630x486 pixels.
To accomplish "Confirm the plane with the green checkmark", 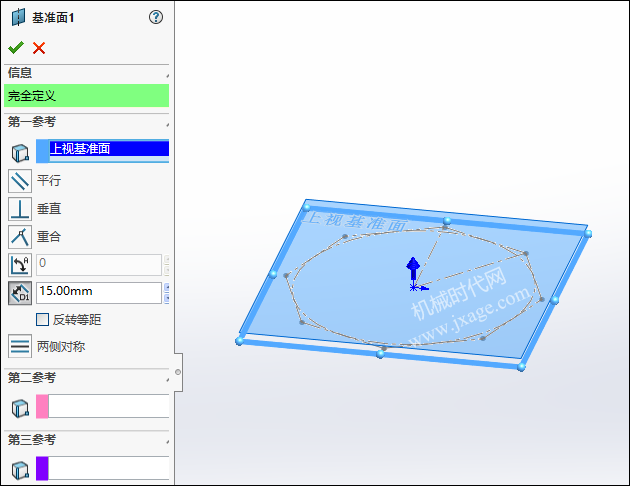I will (x=16, y=48).
